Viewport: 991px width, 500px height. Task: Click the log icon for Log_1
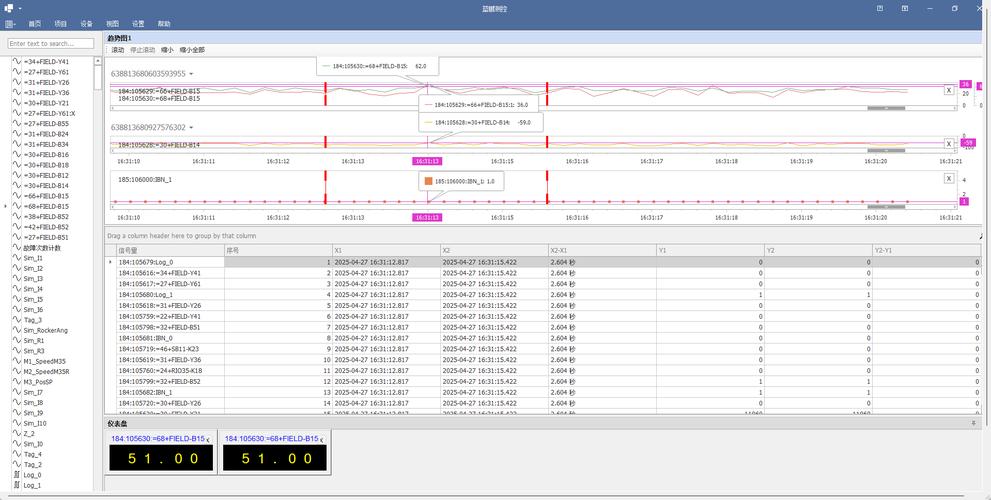tap(17, 485)
